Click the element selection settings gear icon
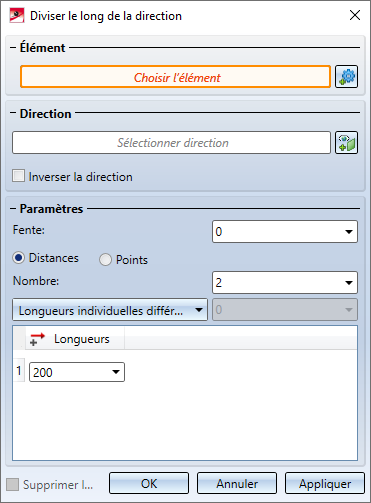Viewport: 371px width, 503px height. (346, 77)
